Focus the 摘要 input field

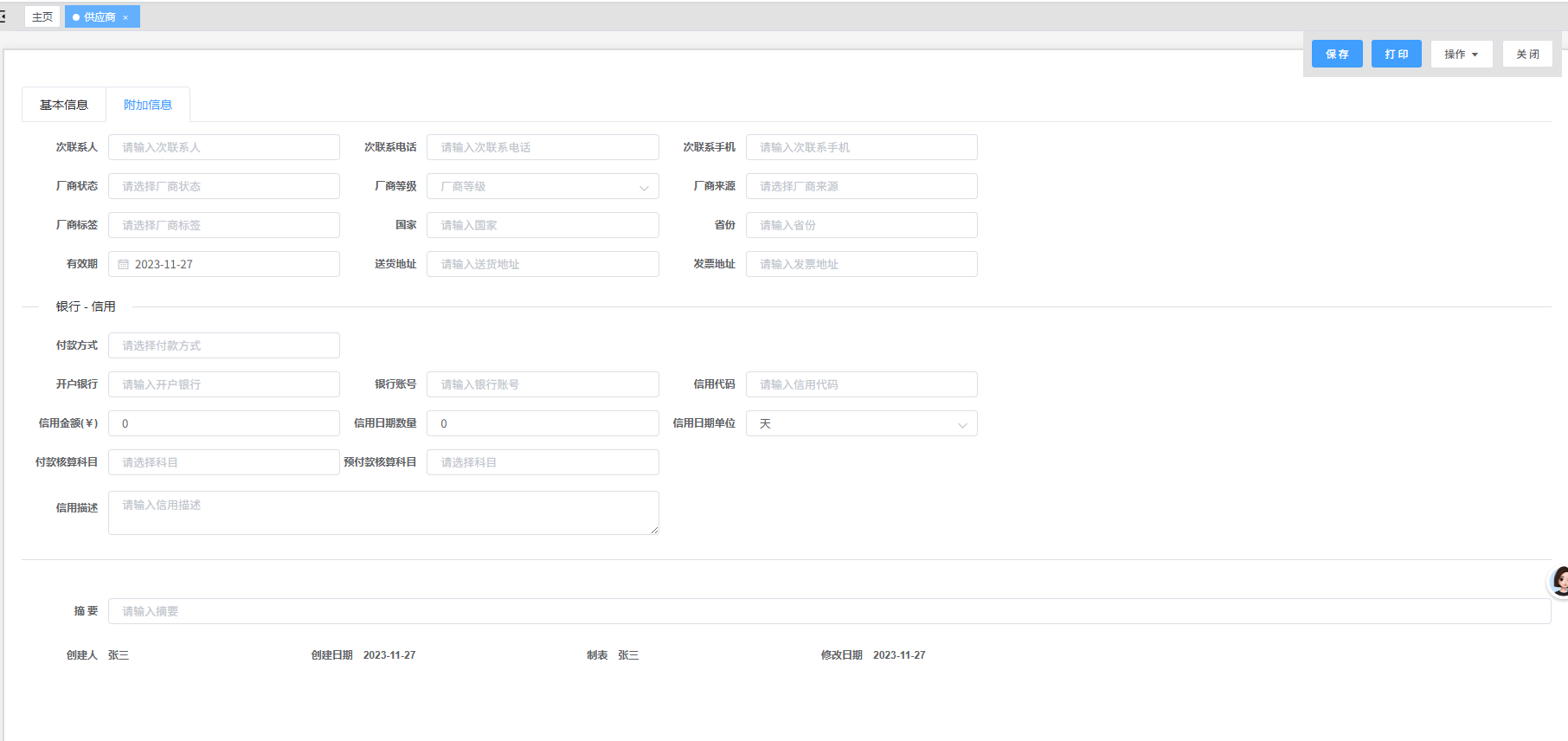[x=829, y=612]
